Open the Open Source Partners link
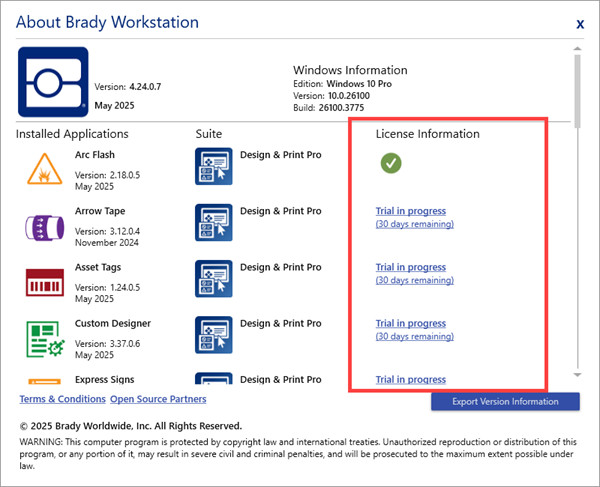This screenshot has width=600, height=487. point(158,399)
